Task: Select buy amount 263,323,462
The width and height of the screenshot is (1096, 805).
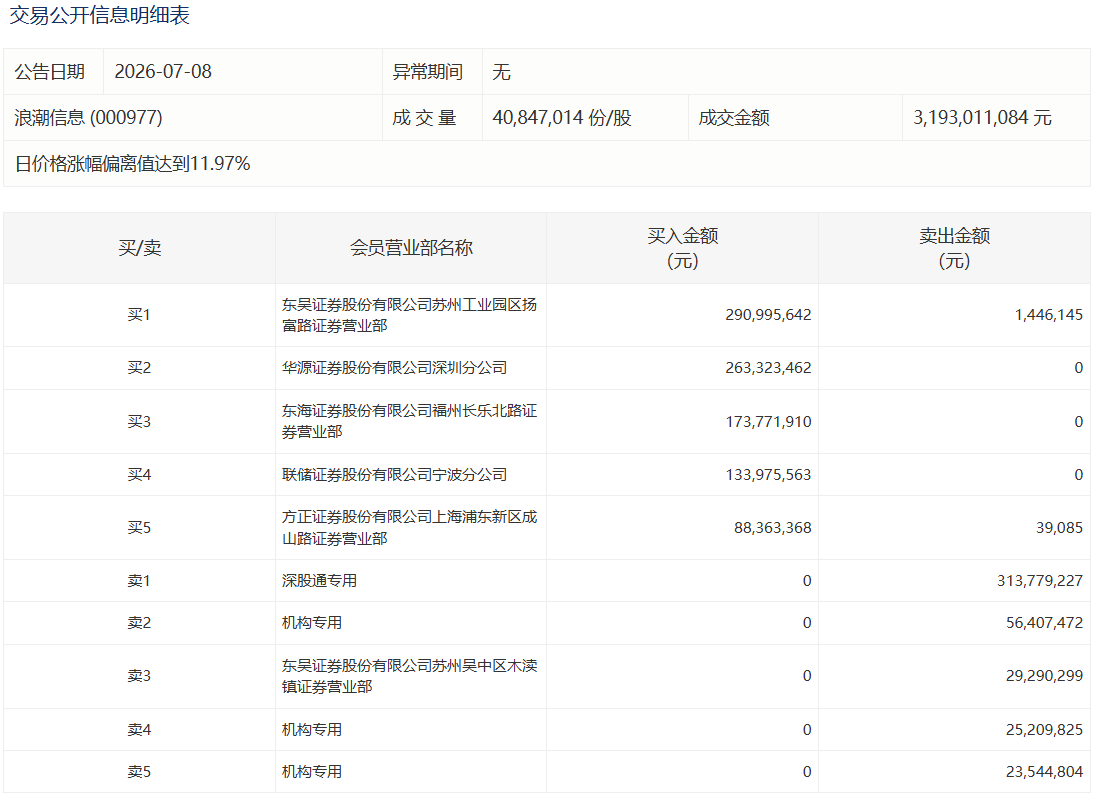Action: 768,368
